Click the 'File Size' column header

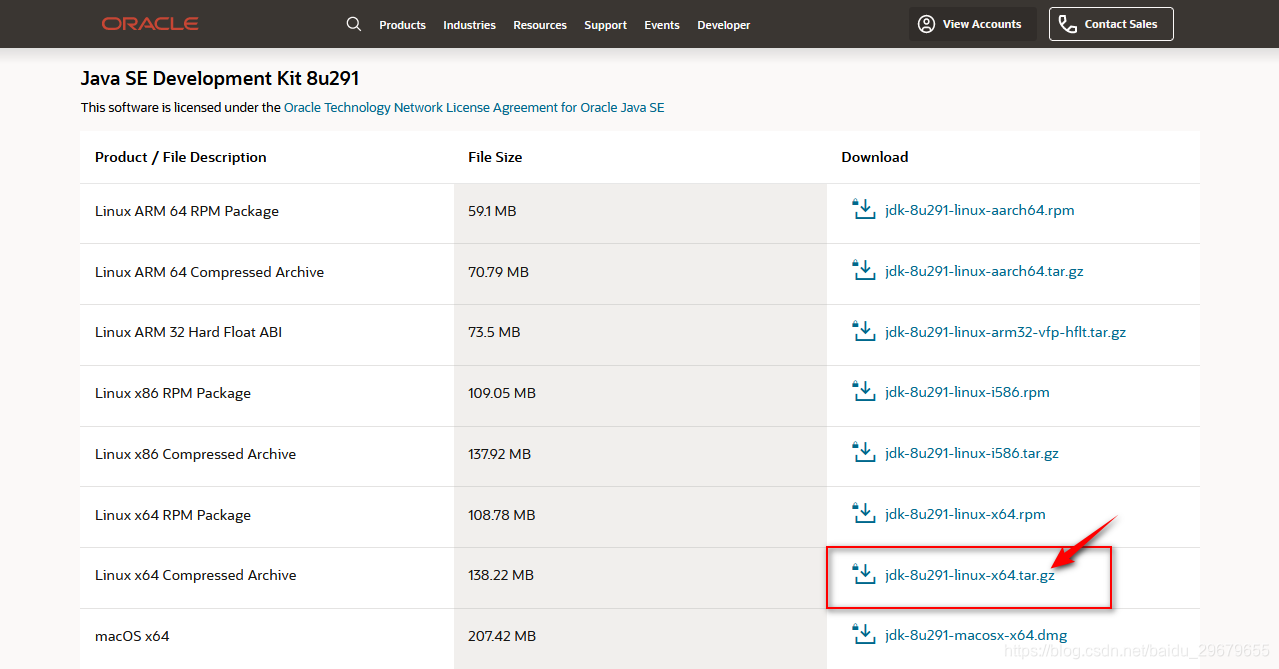(495, 157)
